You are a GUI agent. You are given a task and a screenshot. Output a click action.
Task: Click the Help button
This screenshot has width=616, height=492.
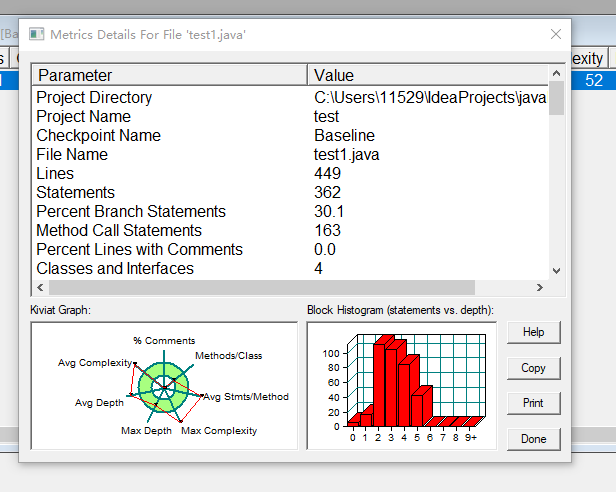[x=534, y=332]
